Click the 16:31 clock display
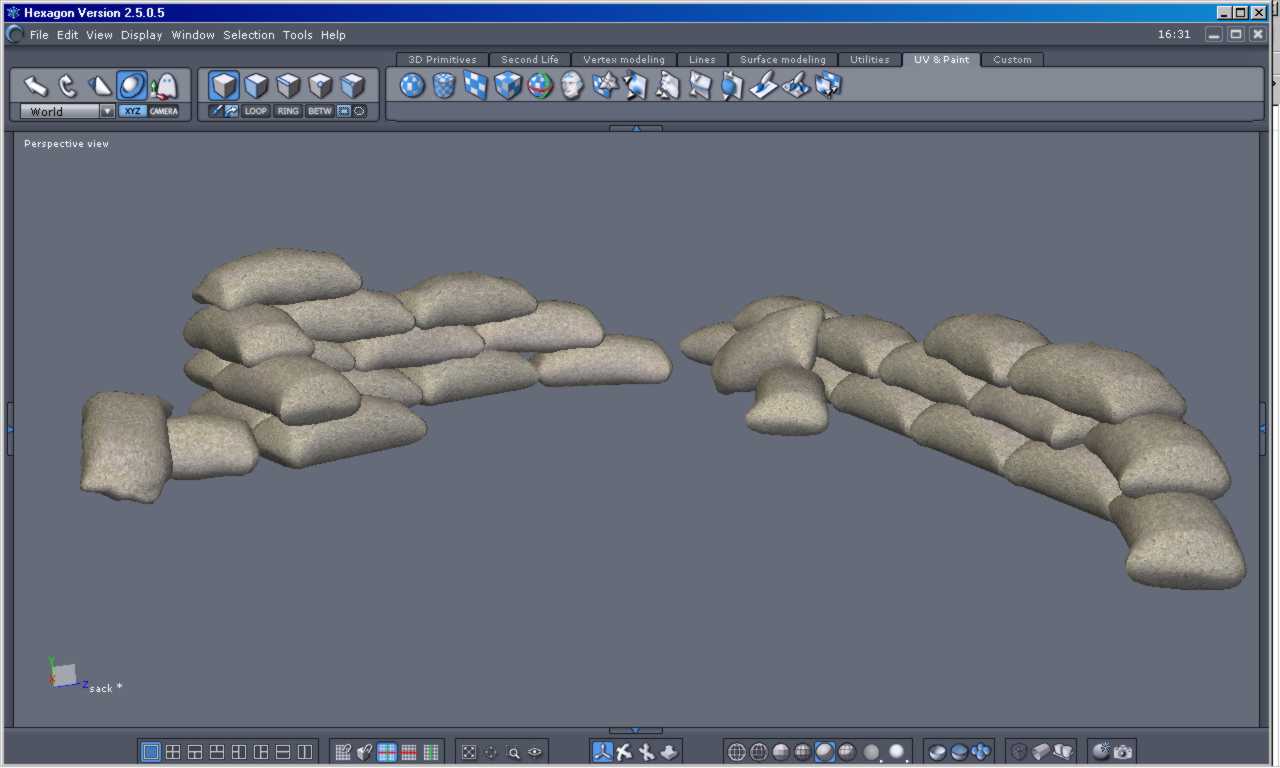The width and height of the screenshot is (1280, 768). 1174,34
